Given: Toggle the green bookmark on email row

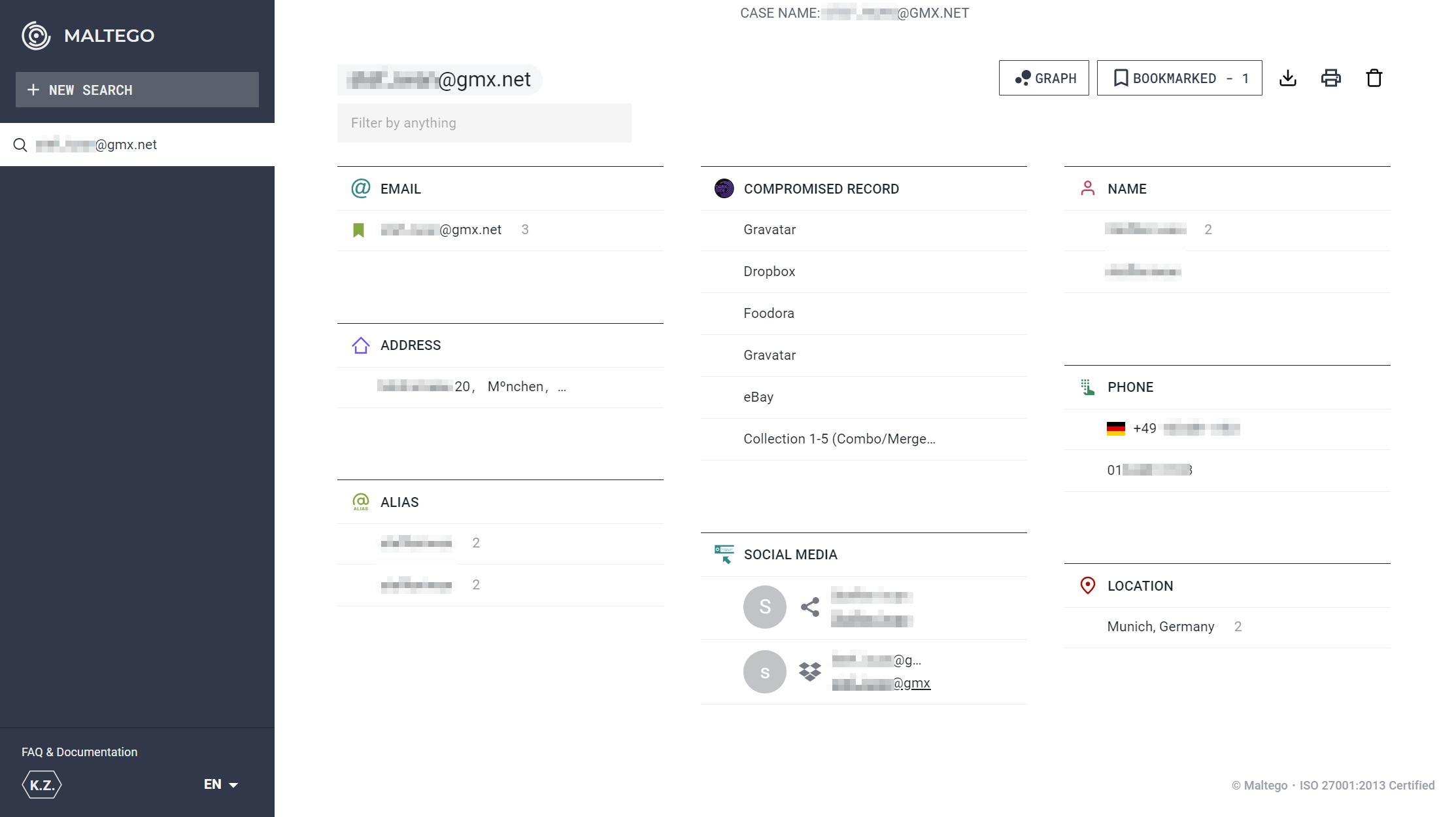Looking at the screenshot, I should pyautogui.click(x=358, y=230).
